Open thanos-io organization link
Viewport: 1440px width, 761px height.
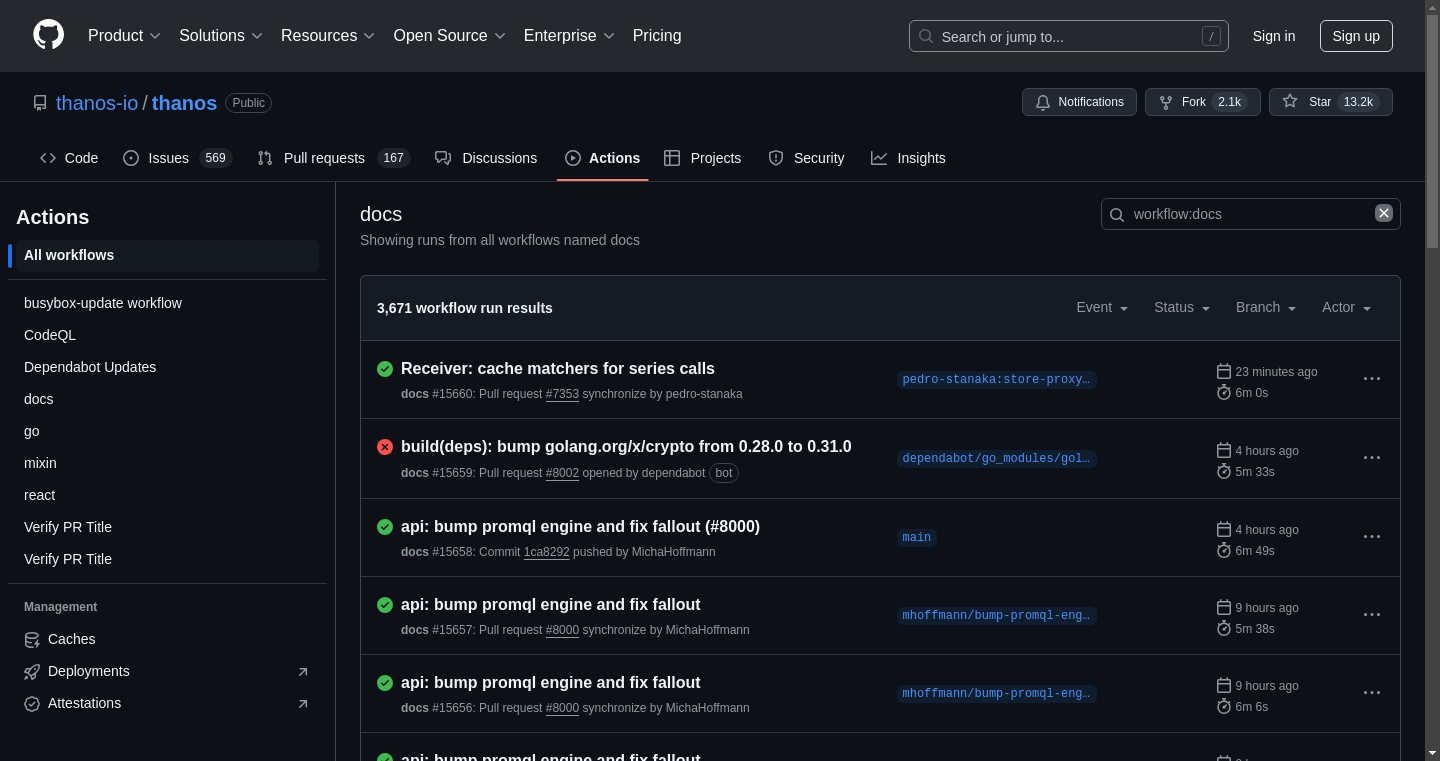tap(97, 103)
